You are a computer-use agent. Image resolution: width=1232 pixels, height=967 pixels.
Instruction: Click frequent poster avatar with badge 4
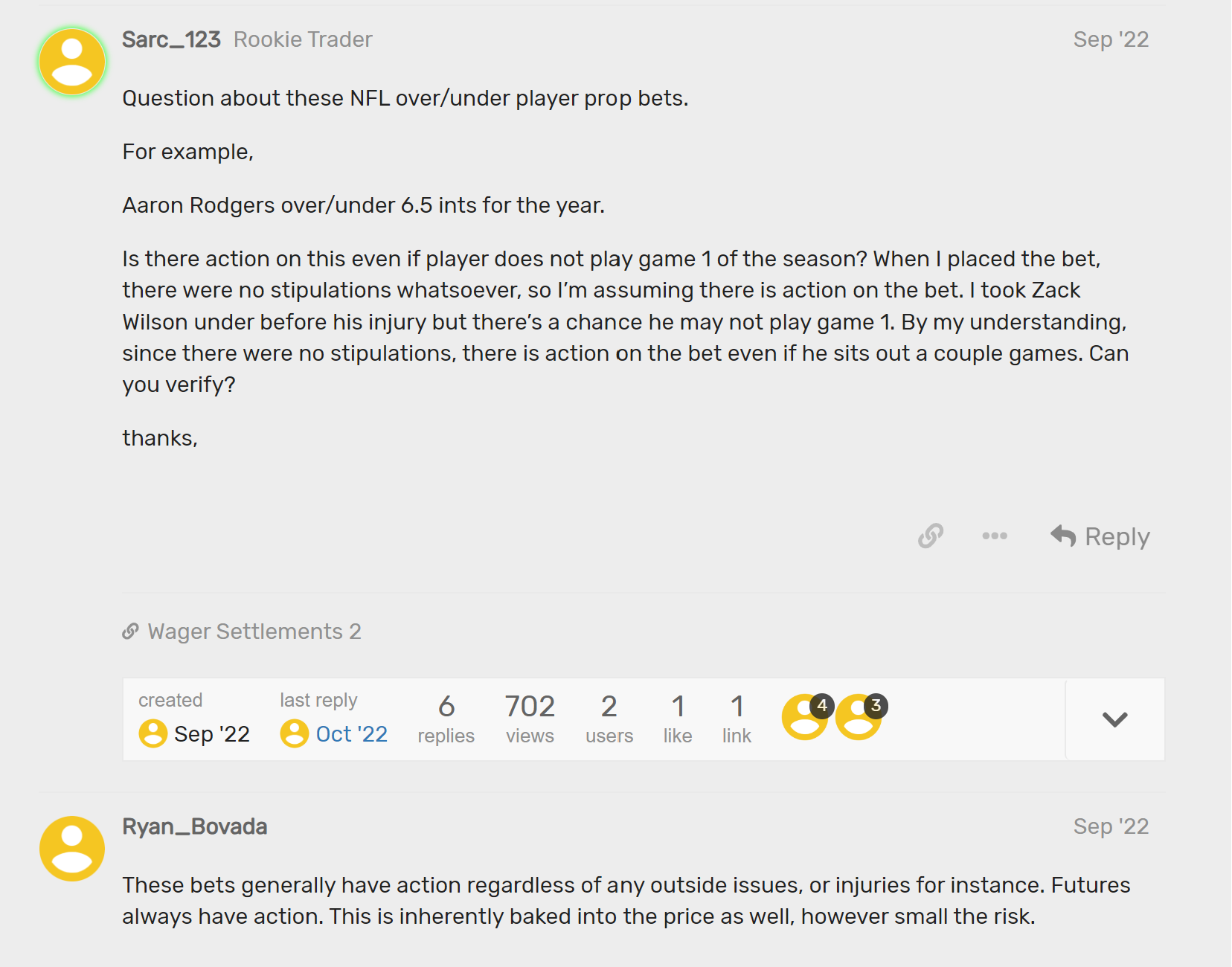point(804,718)
